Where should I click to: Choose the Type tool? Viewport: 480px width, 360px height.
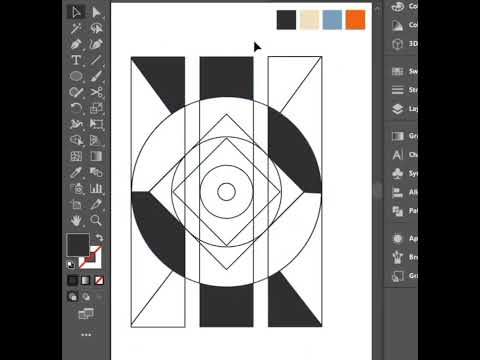[x=76, y=60]
